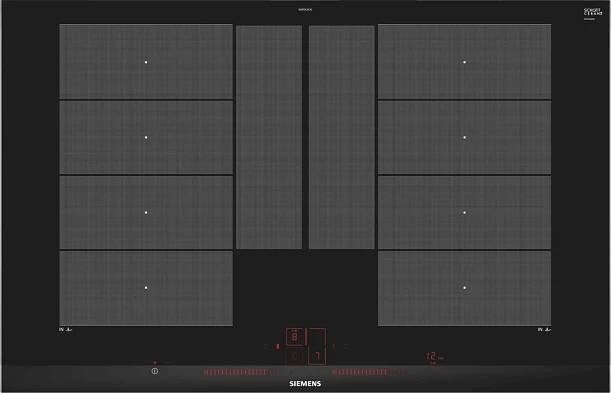Select the upper-left zone indicator showing 8
Screen dimensions: 611x393
pos(295,337)
